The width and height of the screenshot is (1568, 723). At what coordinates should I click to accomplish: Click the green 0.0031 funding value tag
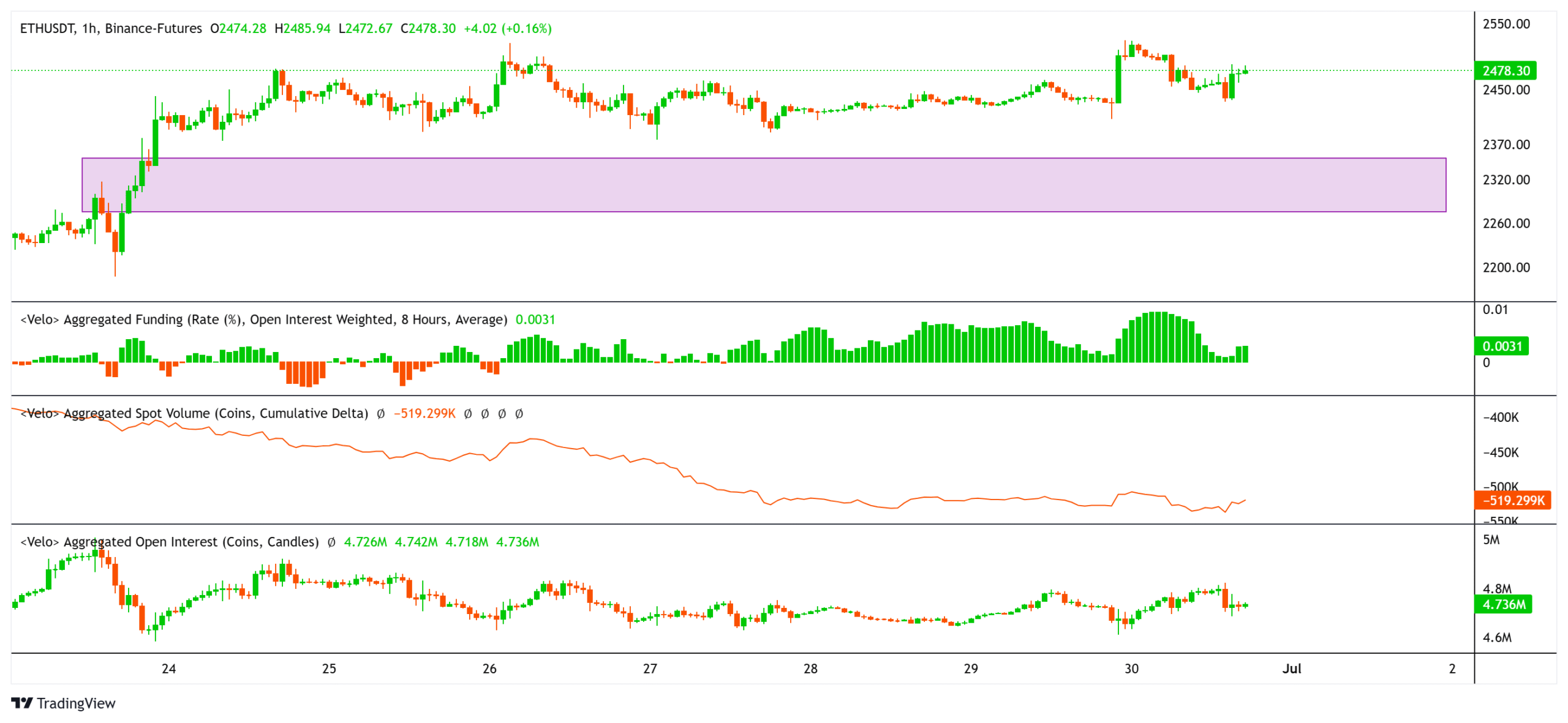coord(1501,346)
